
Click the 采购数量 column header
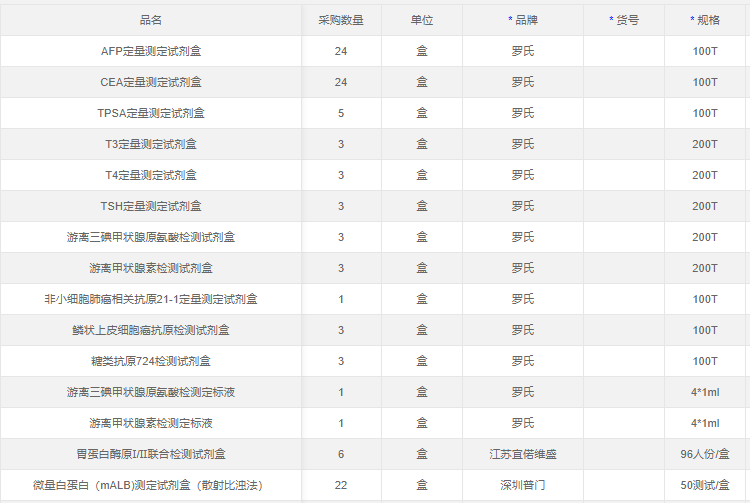coord(341,20)
